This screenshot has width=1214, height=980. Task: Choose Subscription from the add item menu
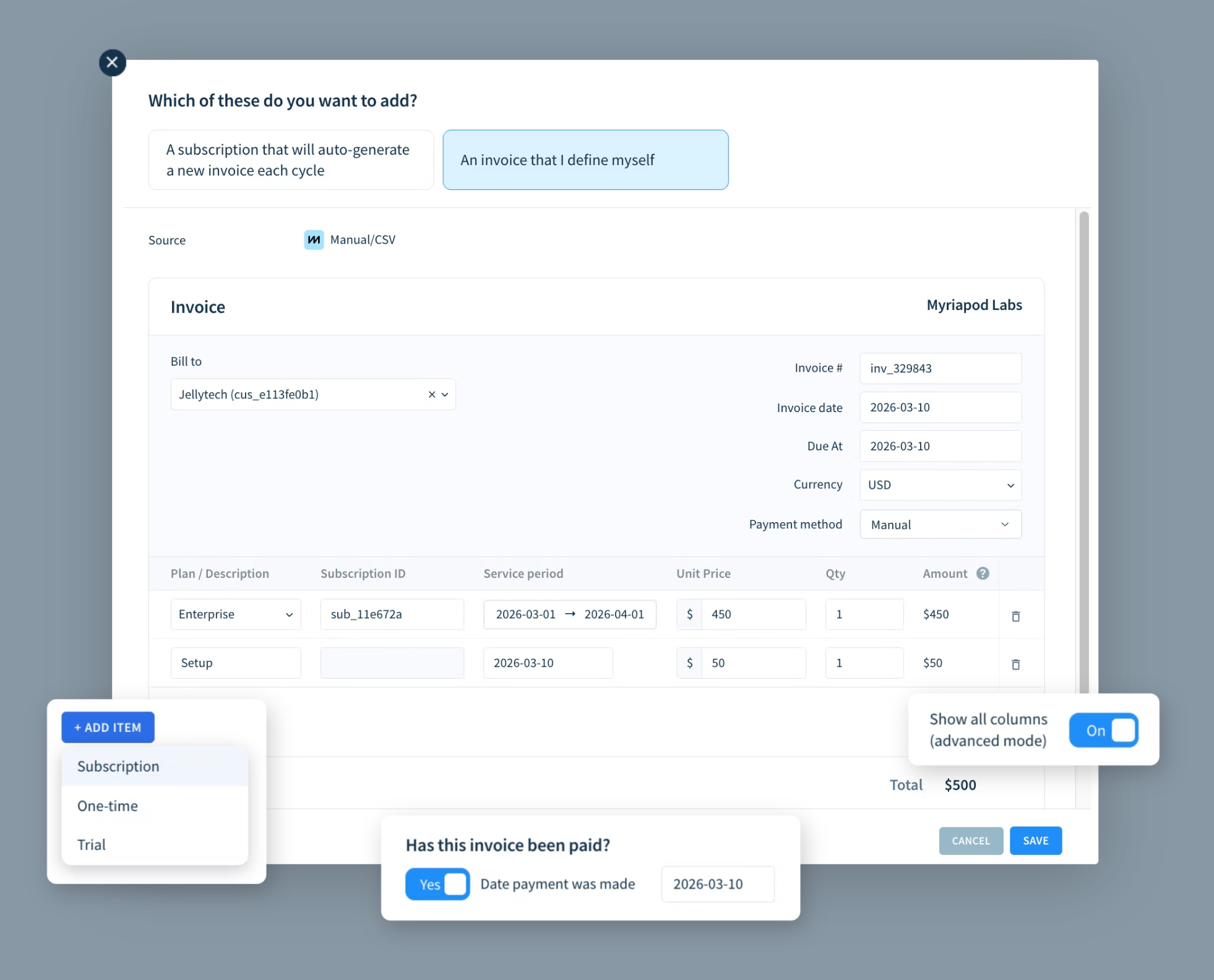[118, 766]
